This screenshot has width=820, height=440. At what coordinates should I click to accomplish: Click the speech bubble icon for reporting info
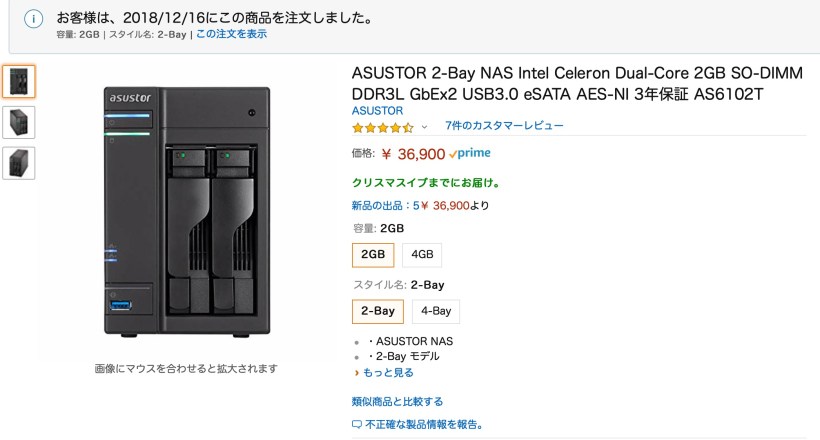[x=357, y=424]
